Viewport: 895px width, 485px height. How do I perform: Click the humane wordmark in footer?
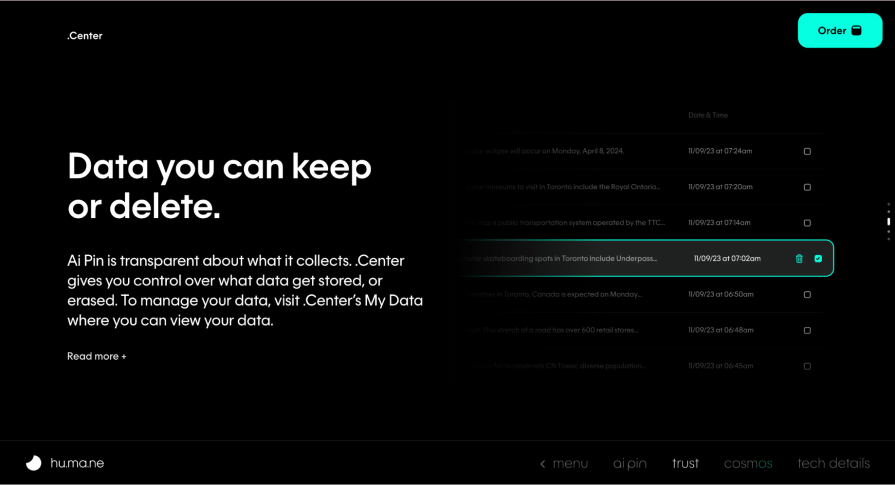point(77,463)
